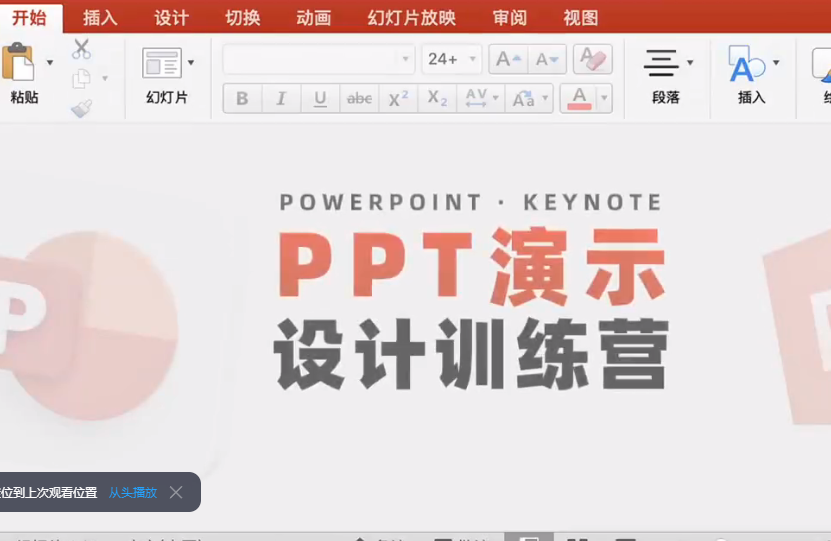Switch to the 开始 ribbon tab
The image size is (831, 541).
click(x=30, y=17)
